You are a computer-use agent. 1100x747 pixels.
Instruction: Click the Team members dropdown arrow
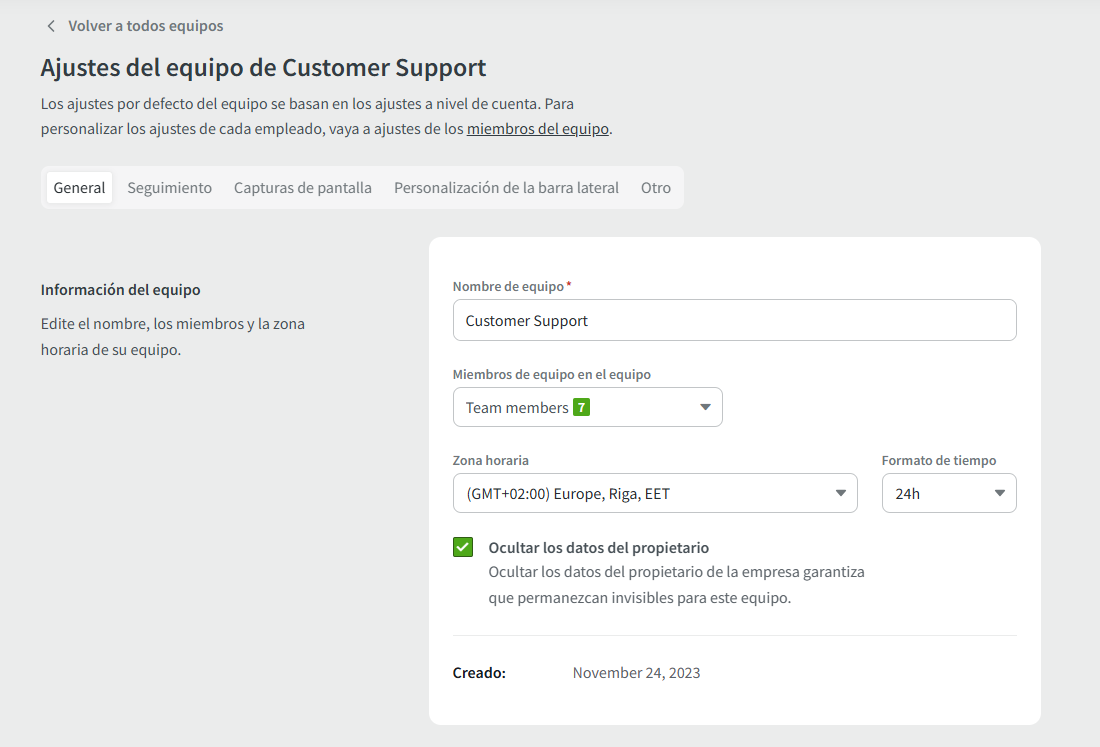(x=705, y=408)
